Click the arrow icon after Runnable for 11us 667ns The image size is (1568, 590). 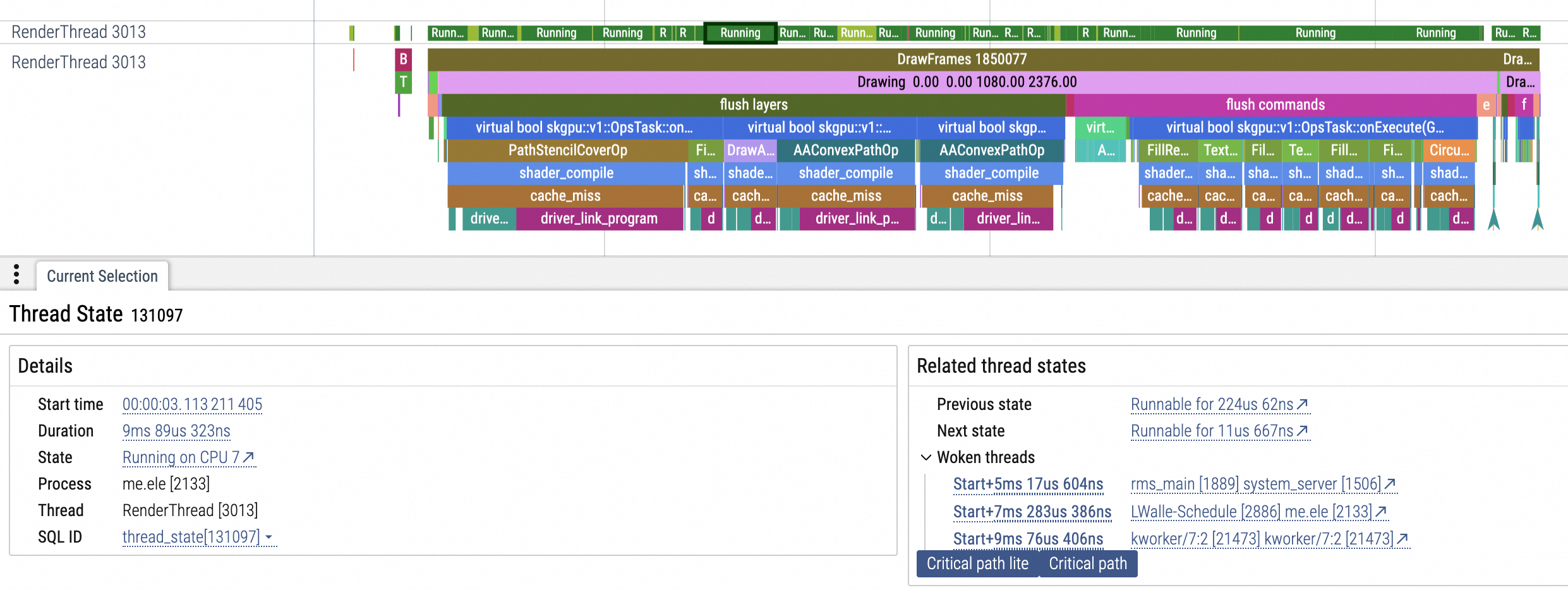pos(1302,431)
